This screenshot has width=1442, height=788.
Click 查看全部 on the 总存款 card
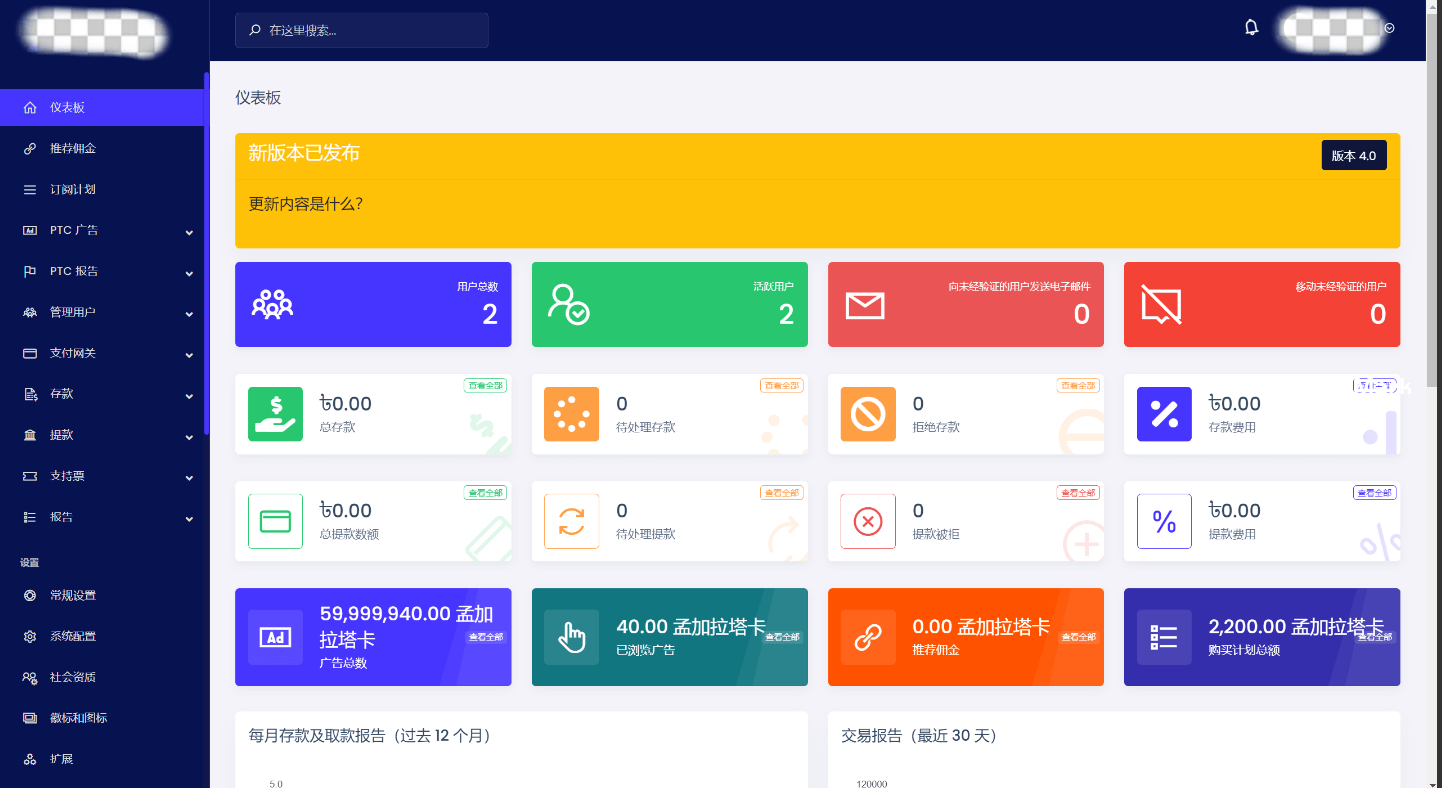[485, 386]
